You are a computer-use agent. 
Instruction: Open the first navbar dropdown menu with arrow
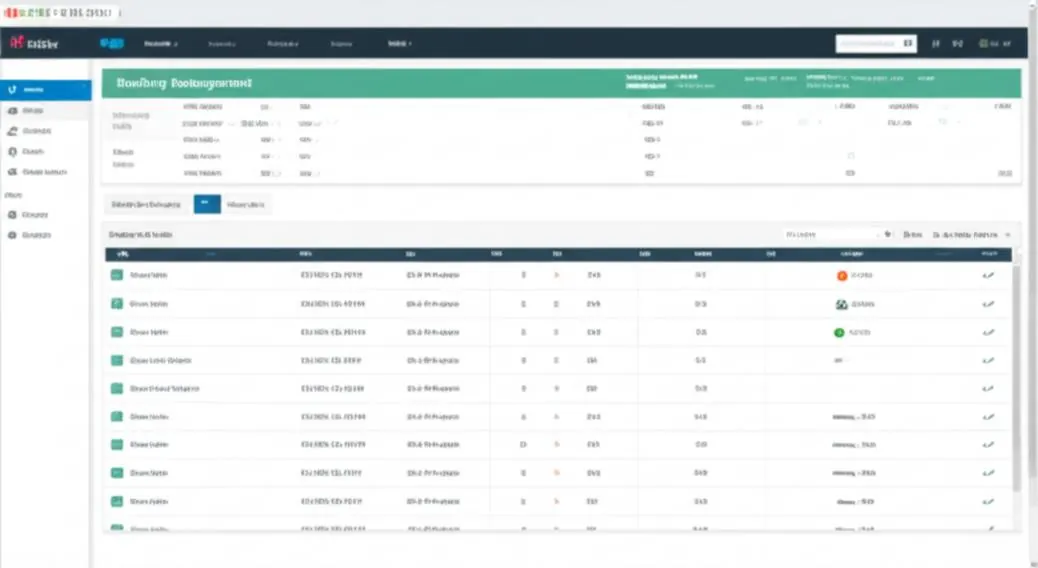pyautogui.click(x=161, y=44)
